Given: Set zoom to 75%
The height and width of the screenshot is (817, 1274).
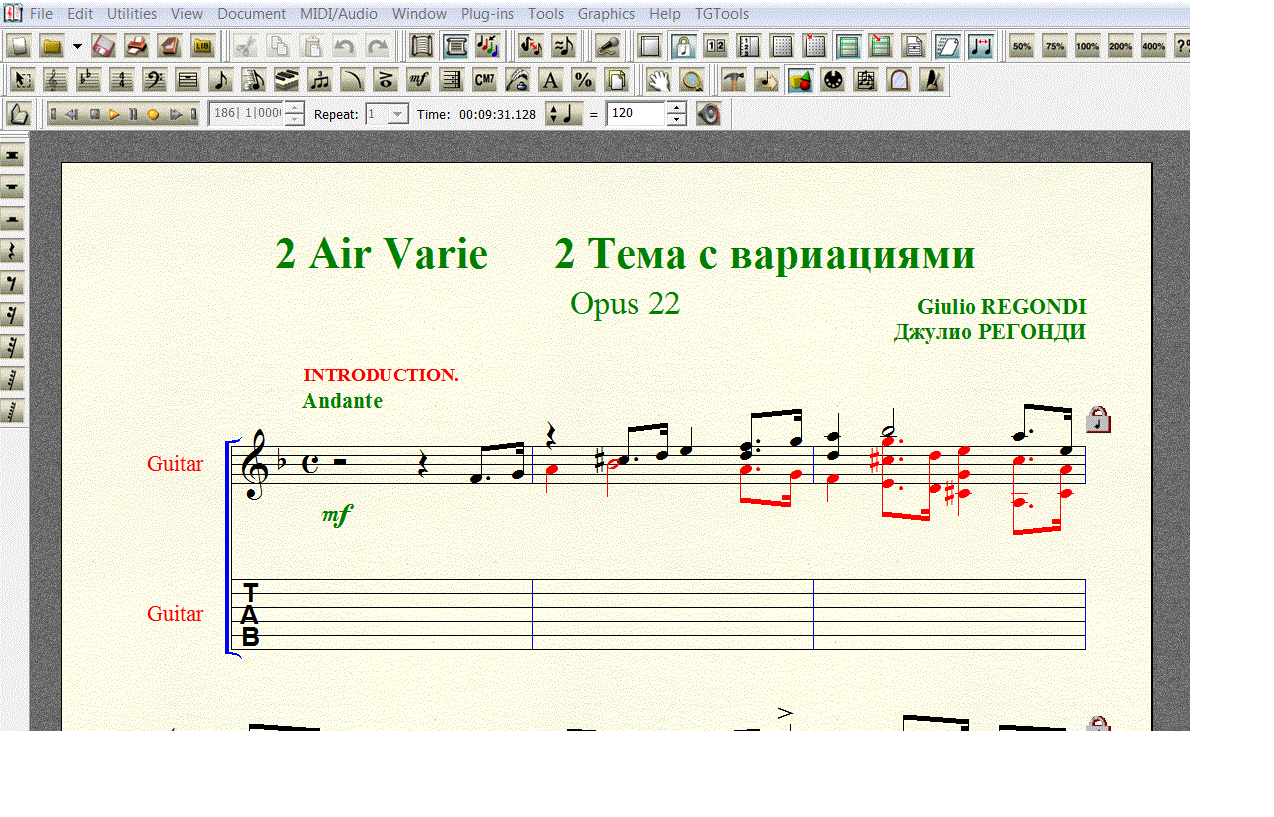Looking at the screenshot, I should coord(1054,46).
